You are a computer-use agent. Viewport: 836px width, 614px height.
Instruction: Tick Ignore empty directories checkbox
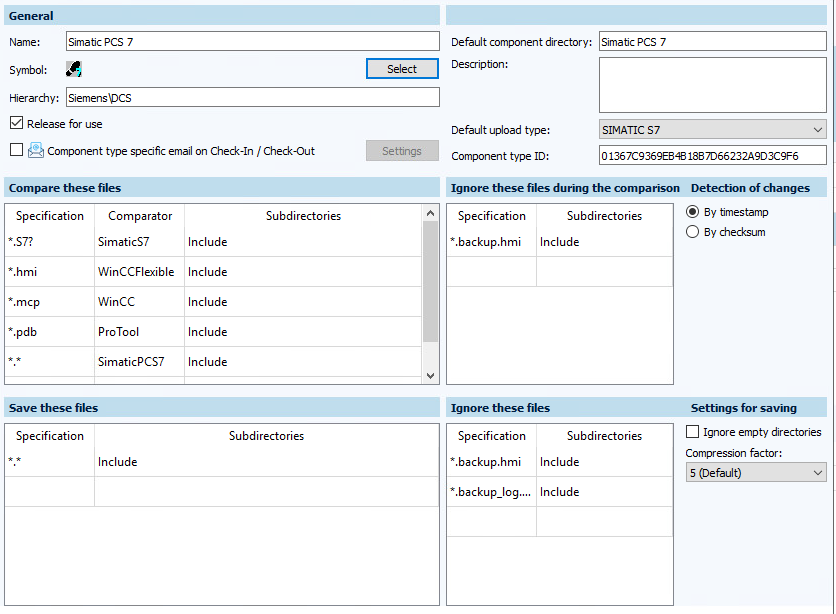(692, 432)
